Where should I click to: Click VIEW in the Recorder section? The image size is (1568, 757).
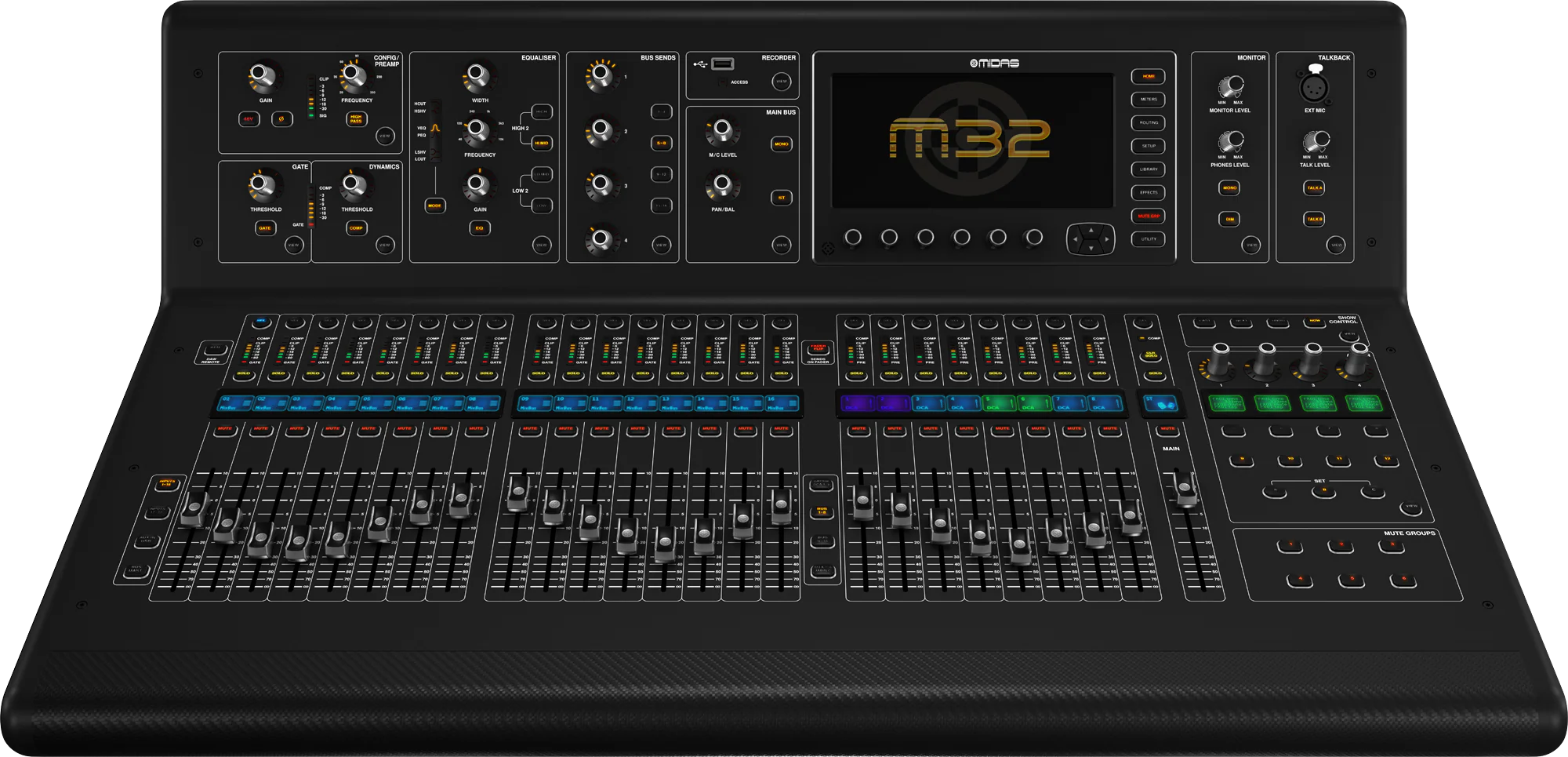pos(781,81)
